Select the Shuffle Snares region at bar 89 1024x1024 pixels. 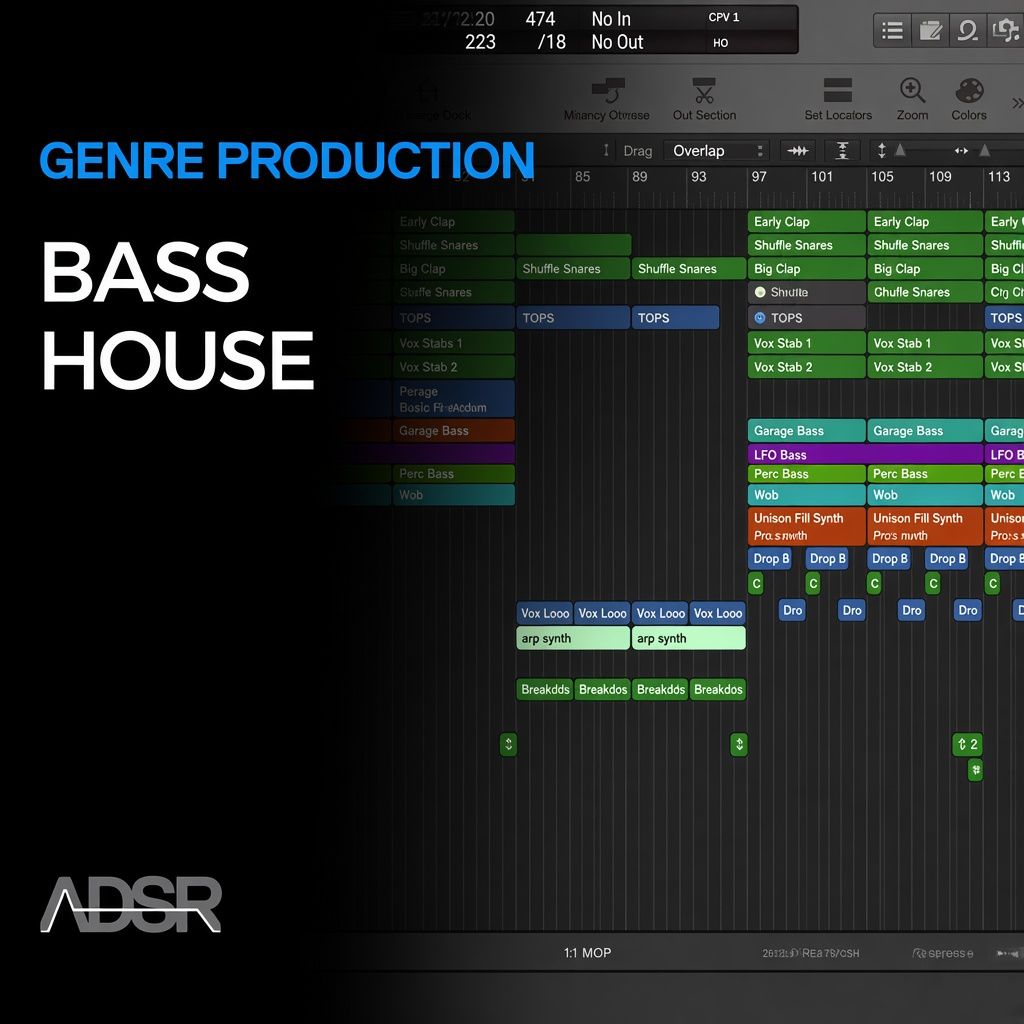(x=688, y=268)
